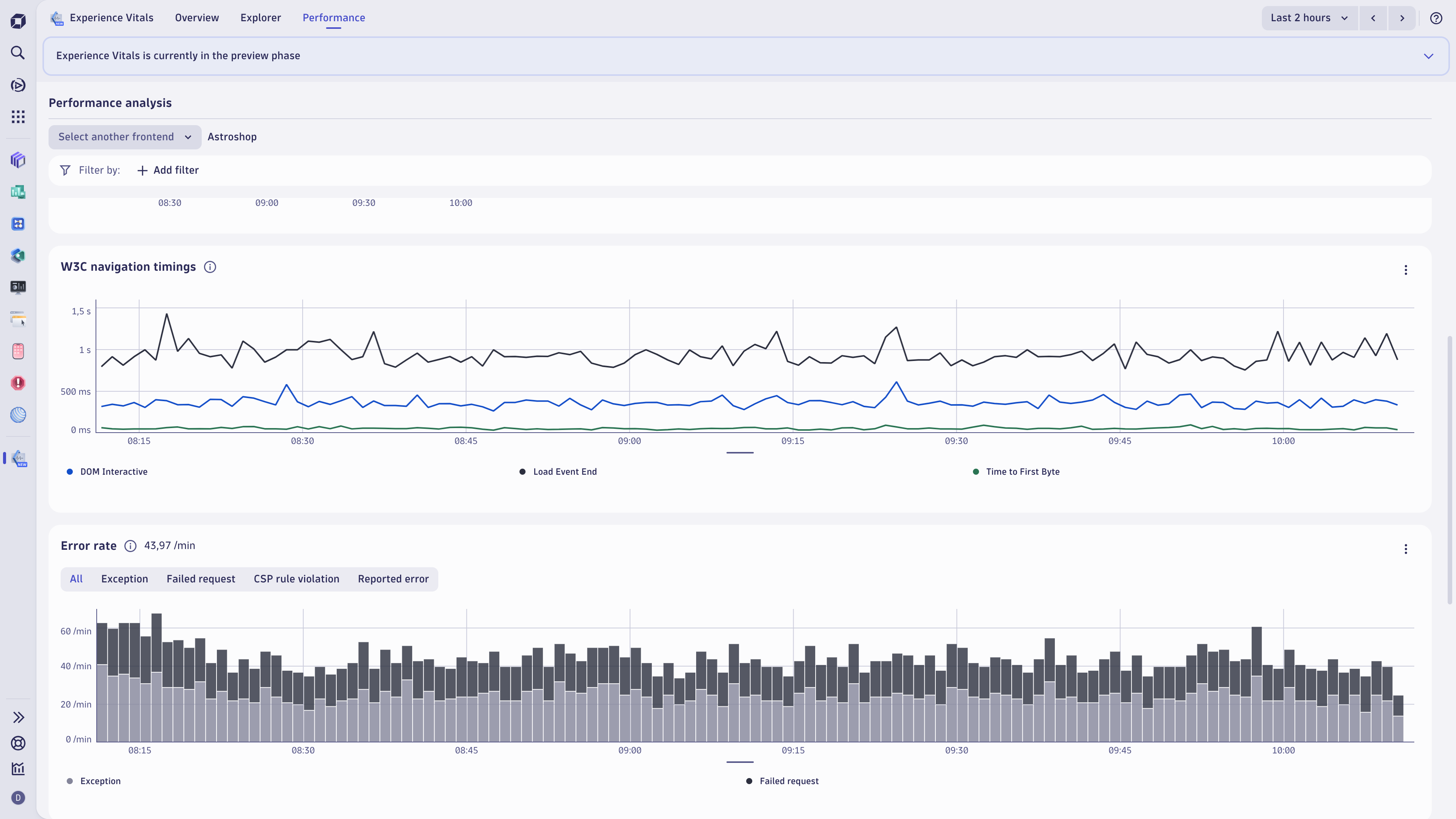The height and width of the screenshot is (819, 1456).
Task: Switch to the Overview tab
Action: (196, 17)
